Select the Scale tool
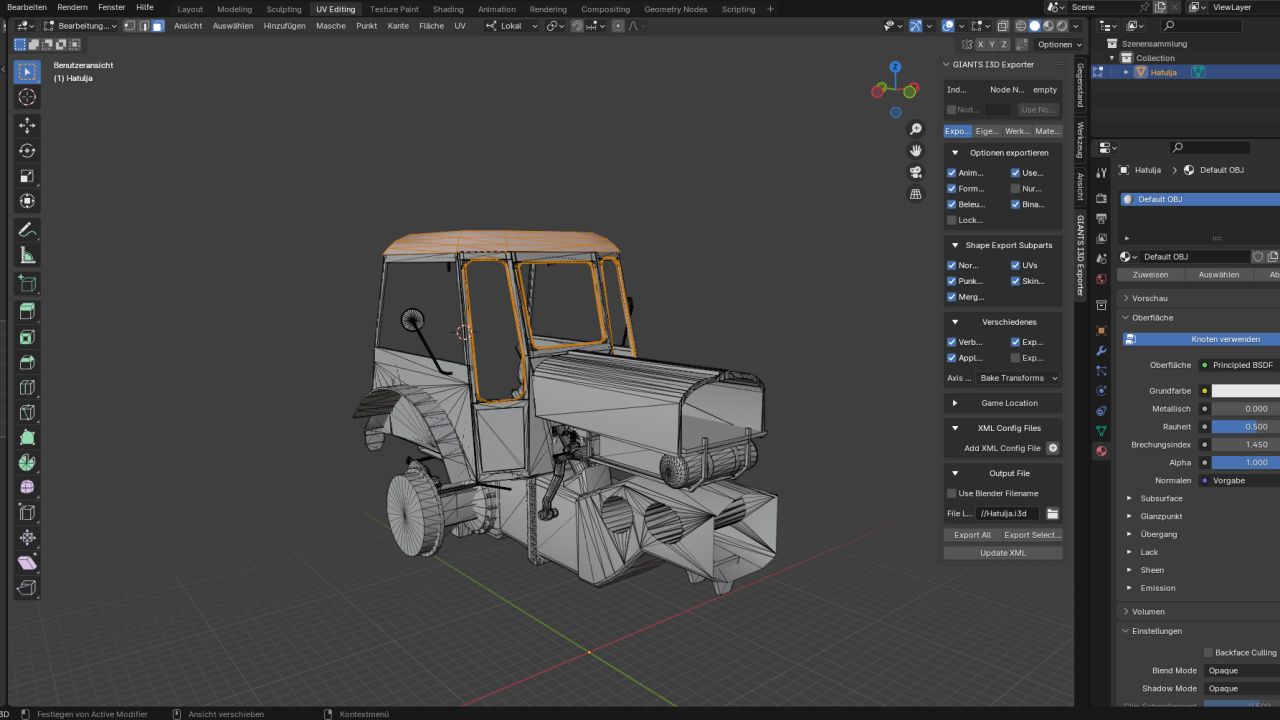This screenshot has height=720, width=1280. [27, 176]
